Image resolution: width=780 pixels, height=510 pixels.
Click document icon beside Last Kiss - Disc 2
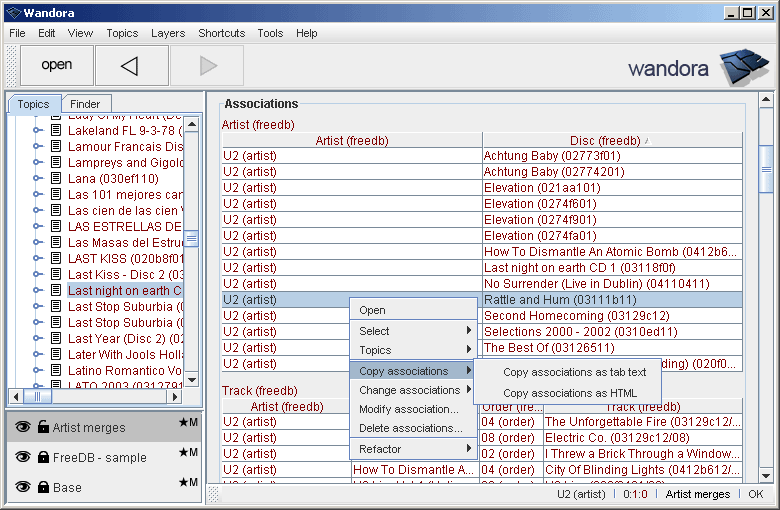point(56,274)
